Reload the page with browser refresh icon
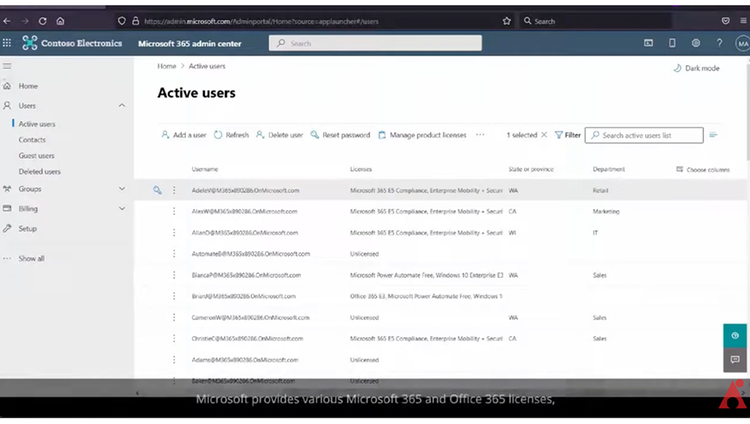The height and width of the screenshot is (424, 750). click(43, 21)
